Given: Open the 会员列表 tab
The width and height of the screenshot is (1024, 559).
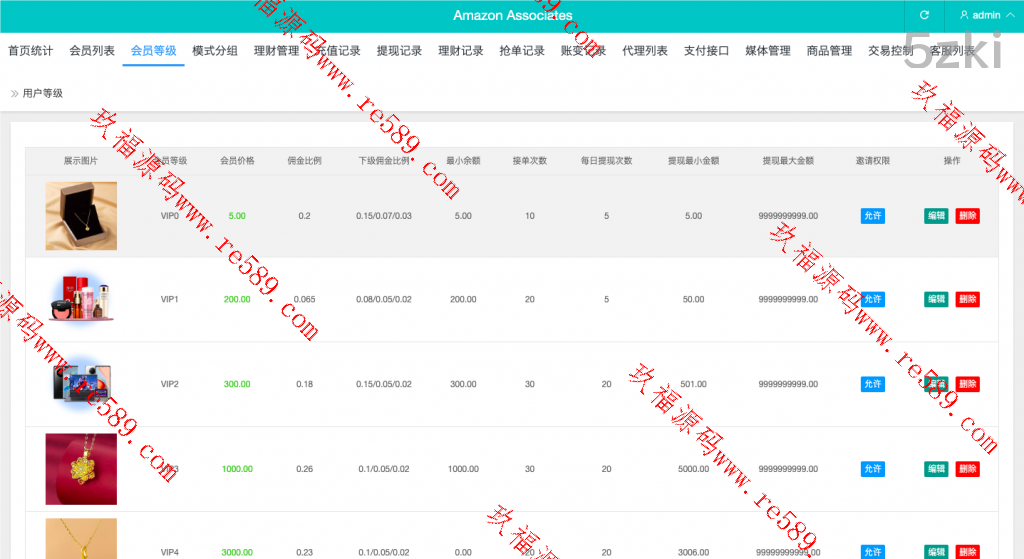Looking at the screenshot, I should (x=92, y=51).
